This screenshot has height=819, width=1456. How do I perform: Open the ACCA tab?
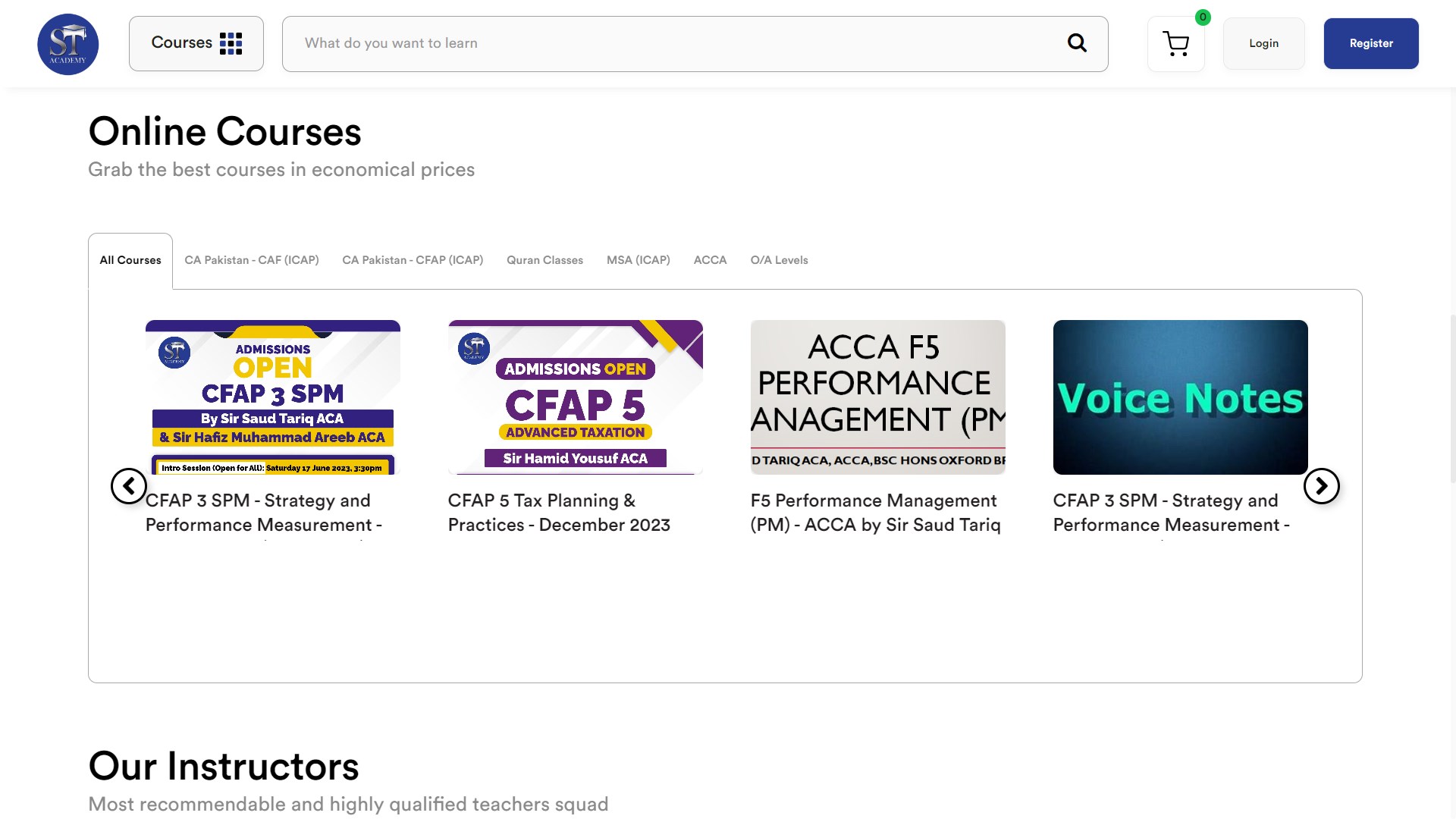[x=710, y=260]
